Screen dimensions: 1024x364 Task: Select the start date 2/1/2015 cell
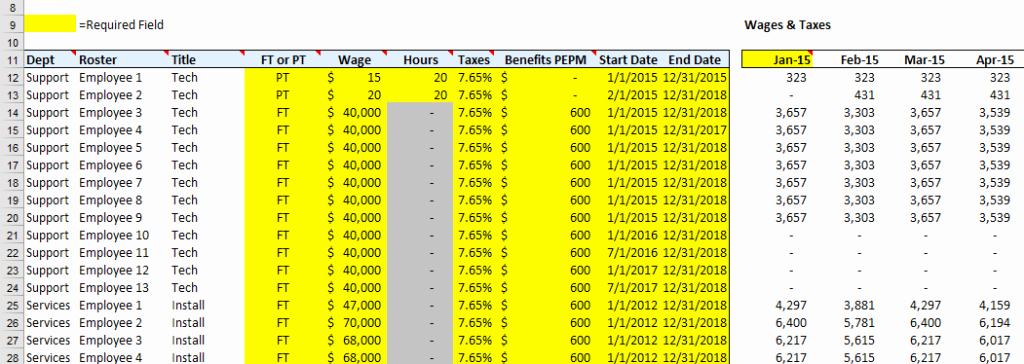[629, 95]
